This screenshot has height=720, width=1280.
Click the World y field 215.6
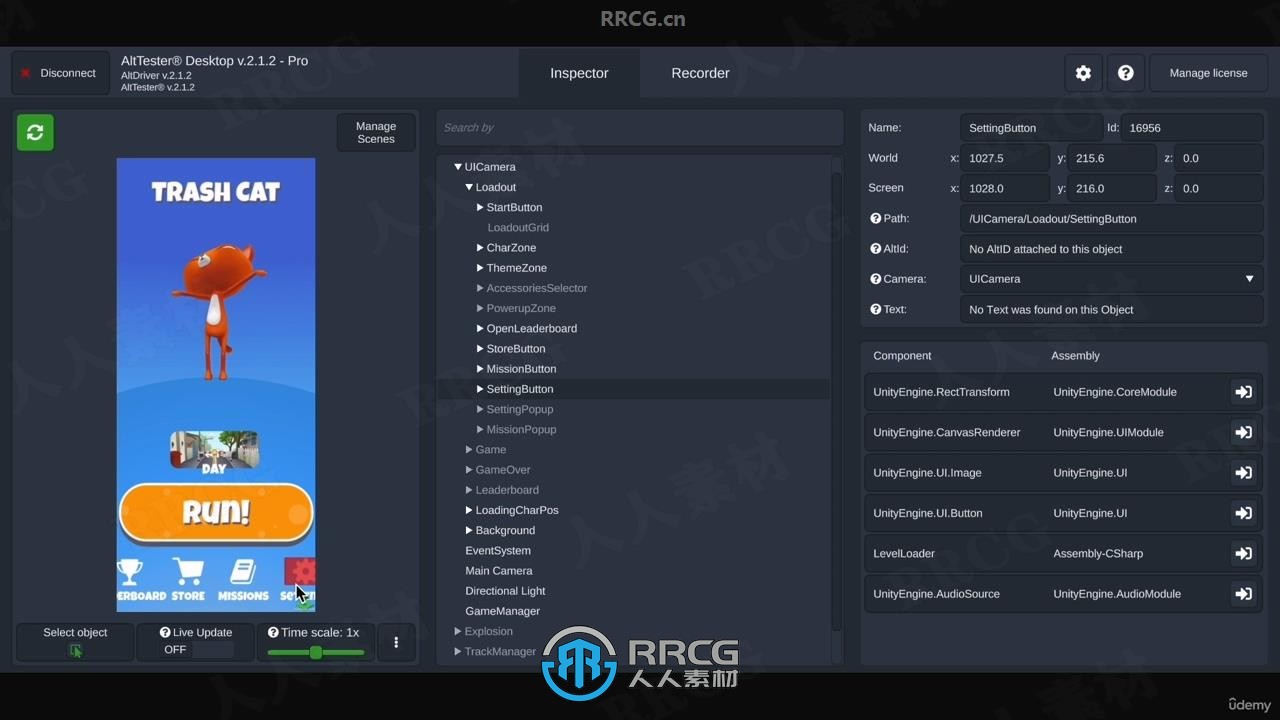(x=1112, y=158)
